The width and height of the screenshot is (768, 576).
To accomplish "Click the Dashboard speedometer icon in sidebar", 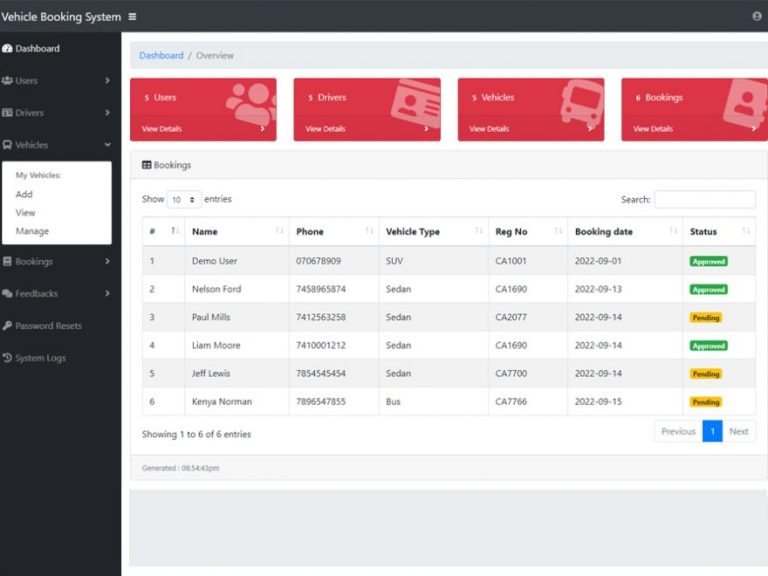I will point(8,49).
